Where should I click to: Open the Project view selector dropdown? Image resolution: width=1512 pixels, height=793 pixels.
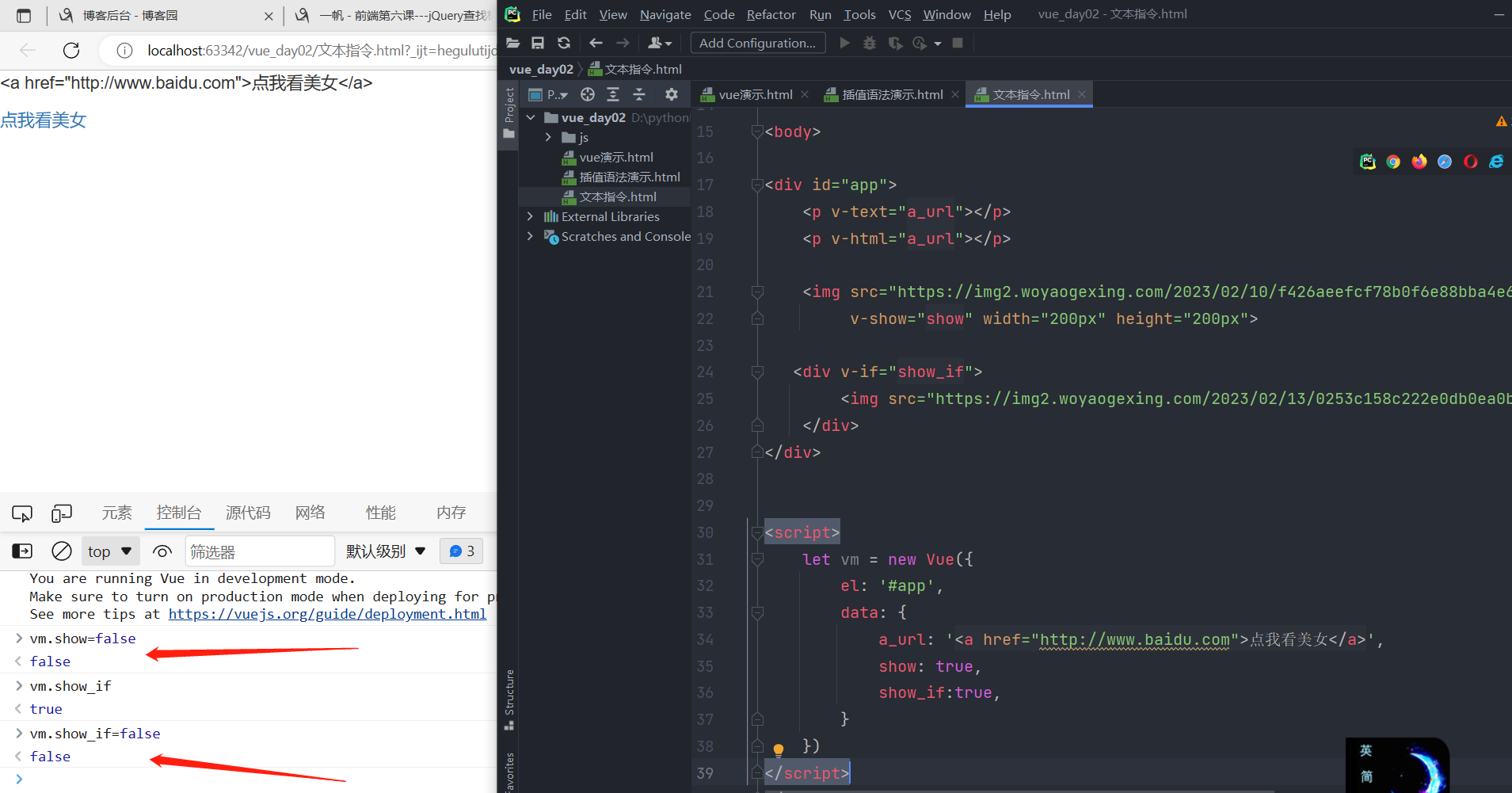548,94
